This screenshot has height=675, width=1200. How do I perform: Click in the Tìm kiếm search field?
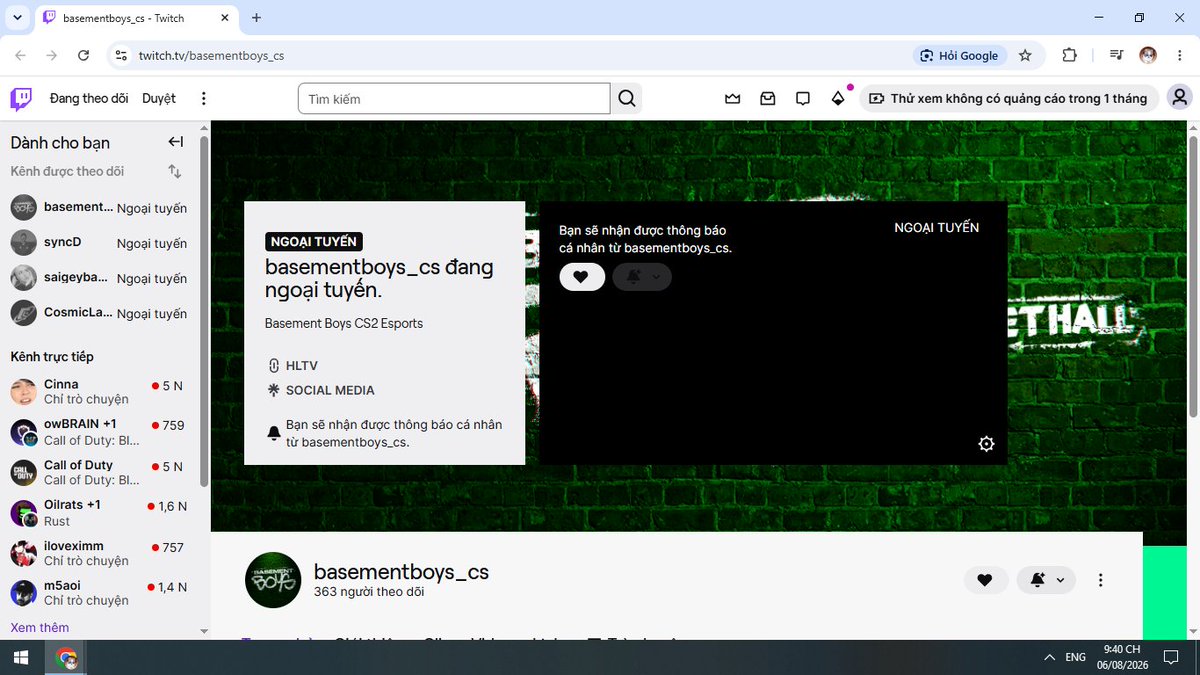[454, 98]
